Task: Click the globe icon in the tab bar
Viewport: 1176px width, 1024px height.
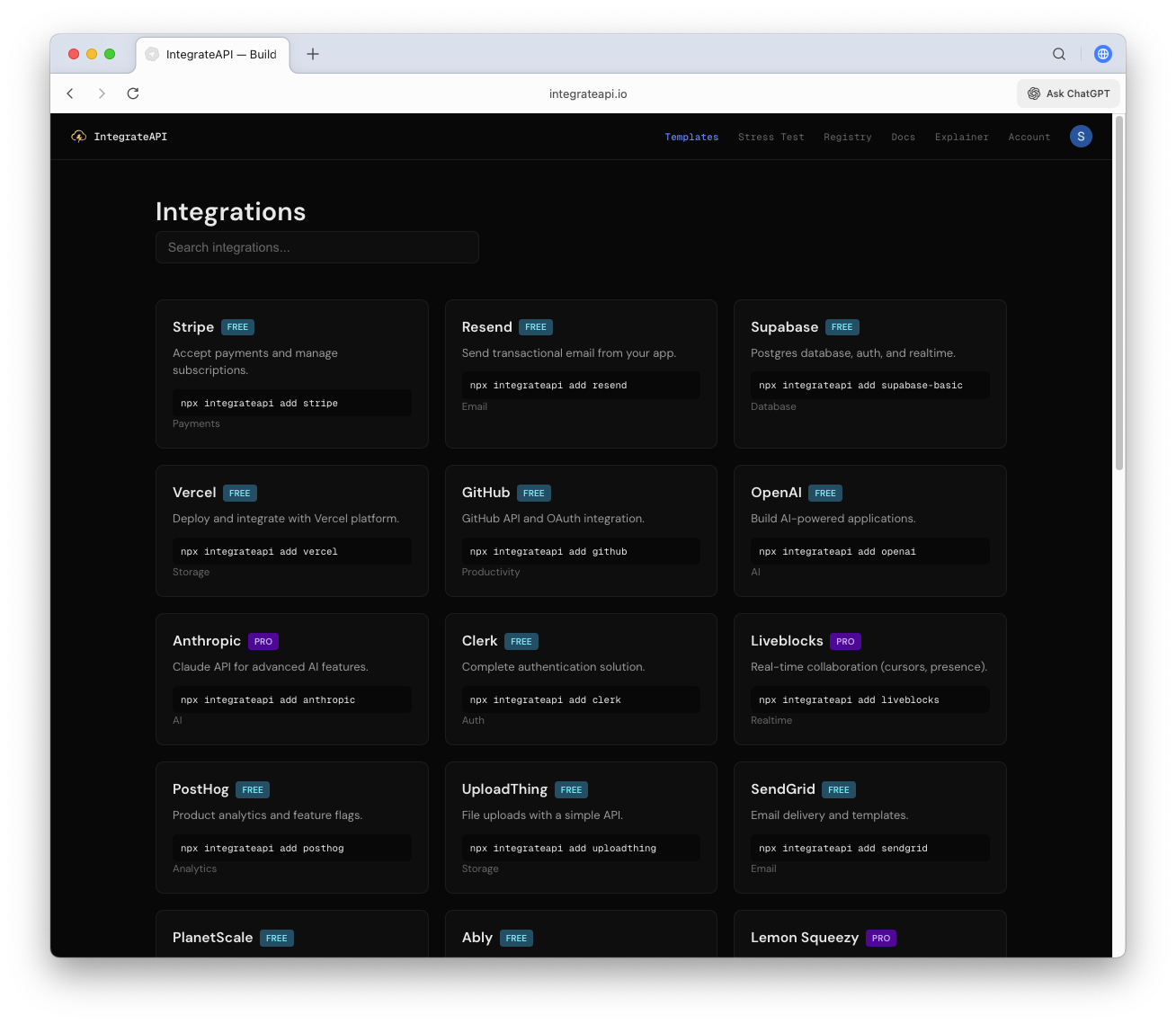Action: (1102, 54)
